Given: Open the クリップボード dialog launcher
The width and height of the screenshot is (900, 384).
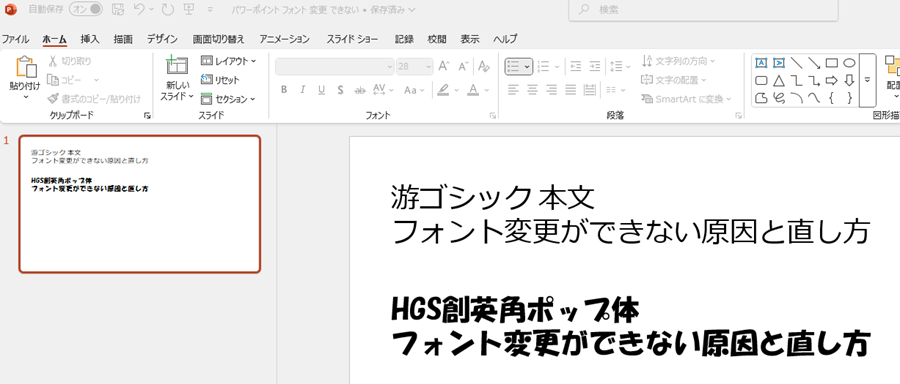Looking at the screenshot, I should tap(148, 116).
